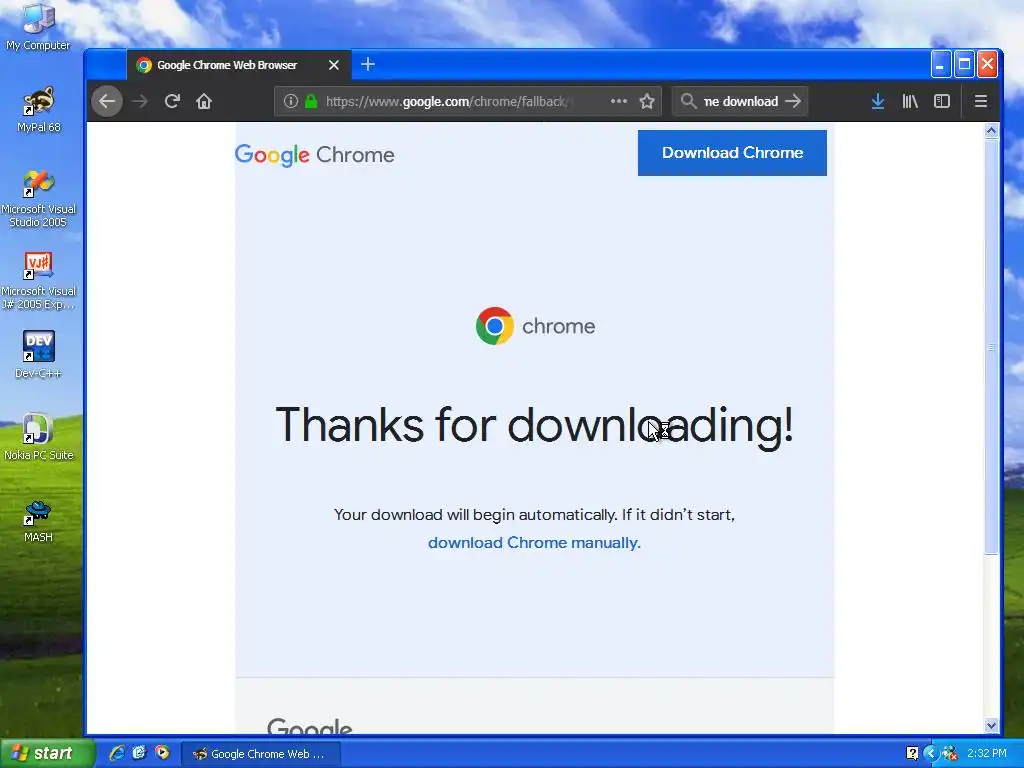
Task: Open My Computer desktop icon
Action: 38,27
